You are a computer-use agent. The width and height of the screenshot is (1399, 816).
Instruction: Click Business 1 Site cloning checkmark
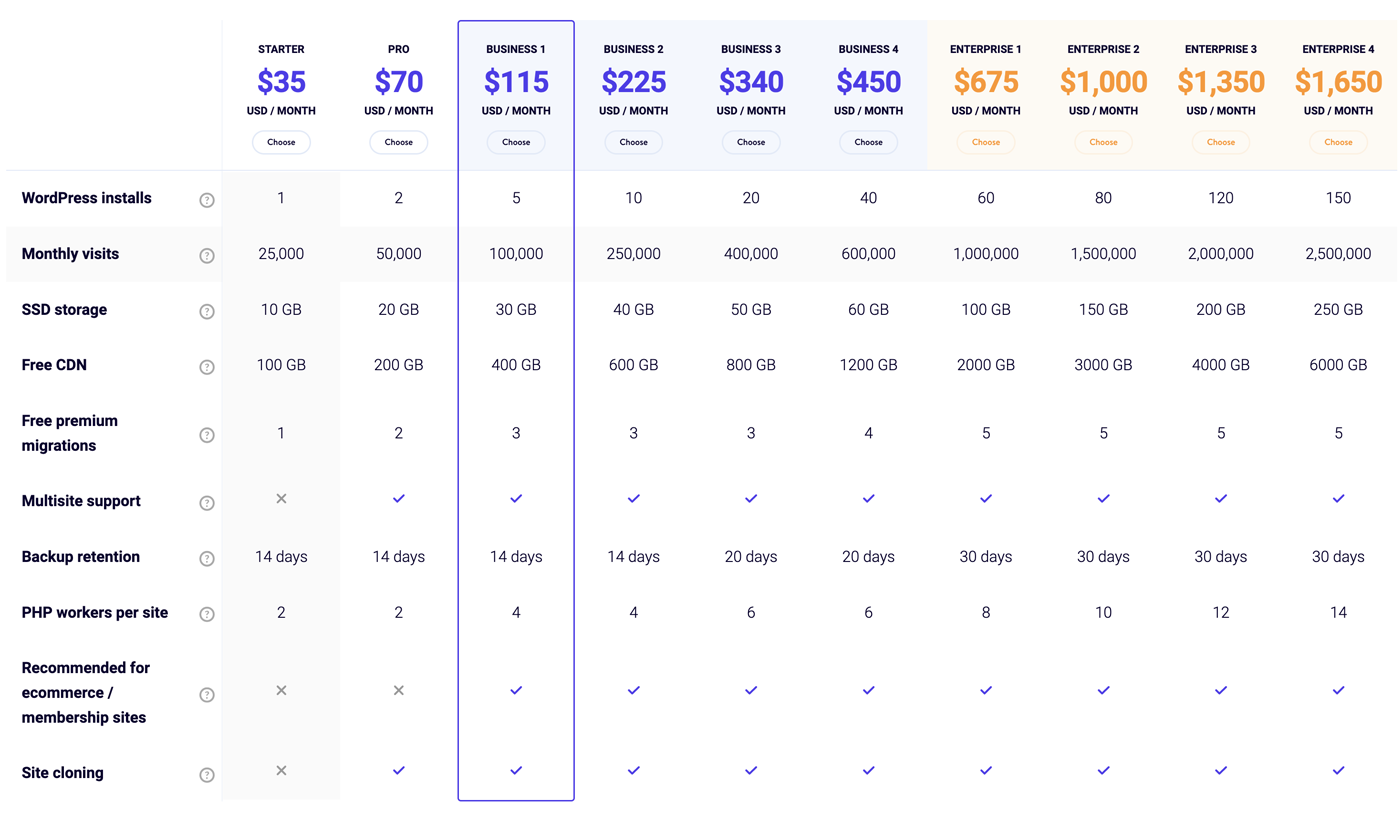pyautogui.click(x=516, y=770)
